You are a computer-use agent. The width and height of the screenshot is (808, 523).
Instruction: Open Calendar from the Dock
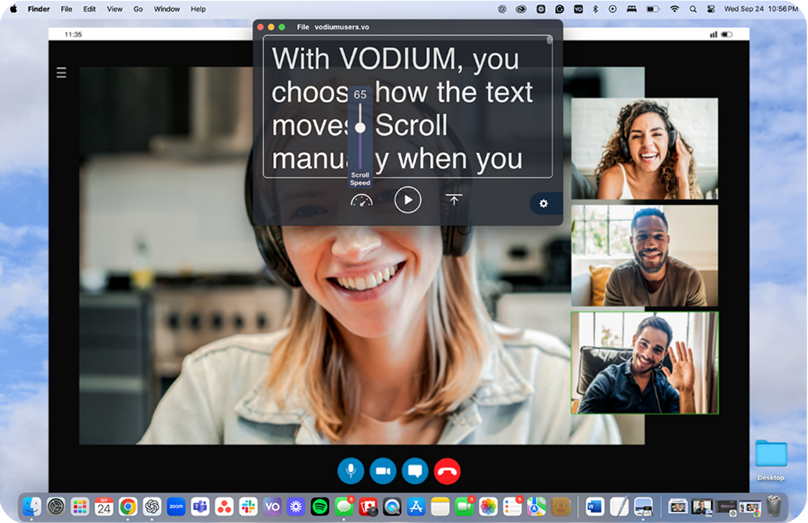coord(104,507)
